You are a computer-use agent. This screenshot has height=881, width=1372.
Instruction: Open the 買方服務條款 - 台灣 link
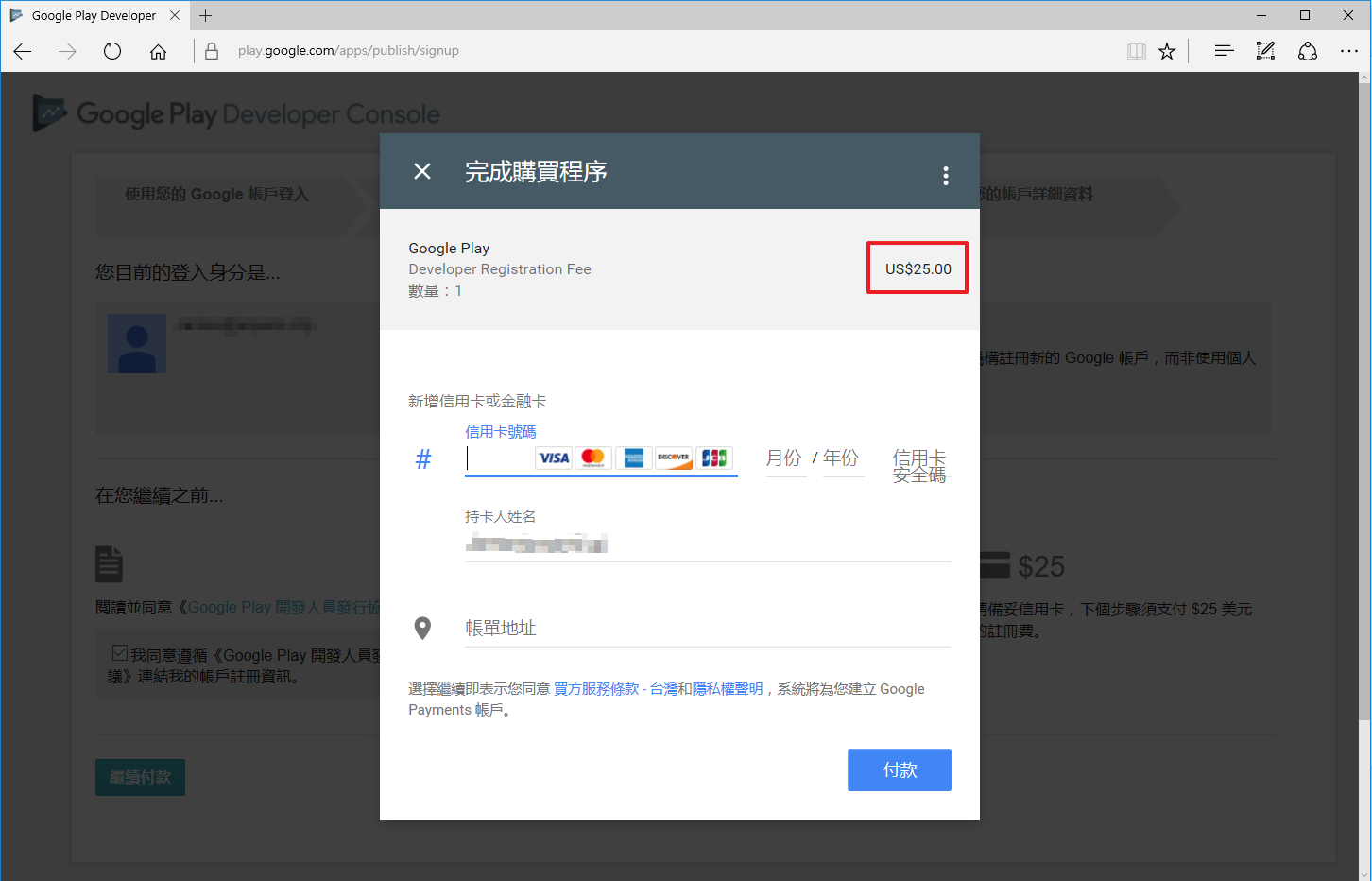(615, 689)
